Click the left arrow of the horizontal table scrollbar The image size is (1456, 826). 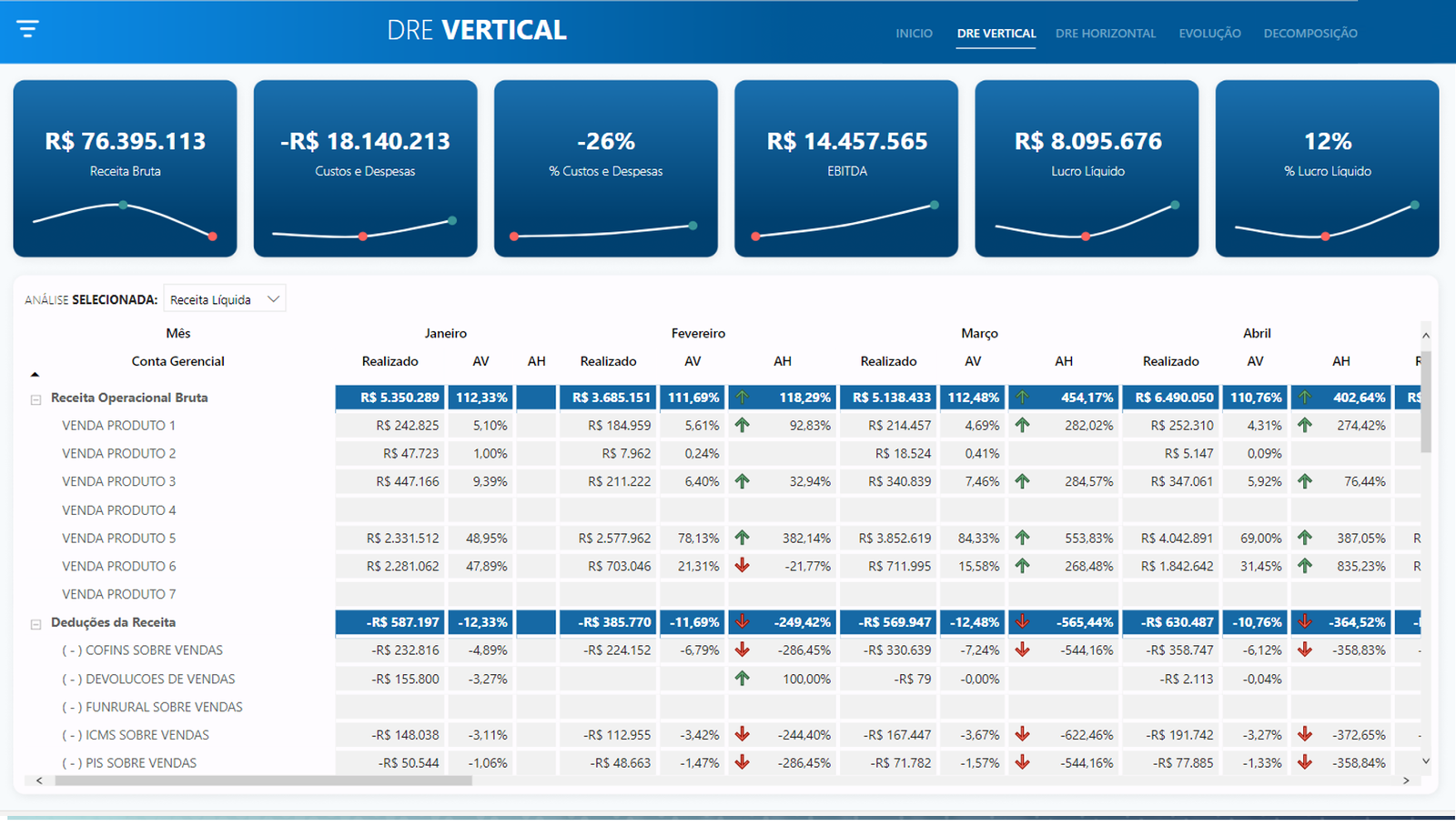coord(38,781)
